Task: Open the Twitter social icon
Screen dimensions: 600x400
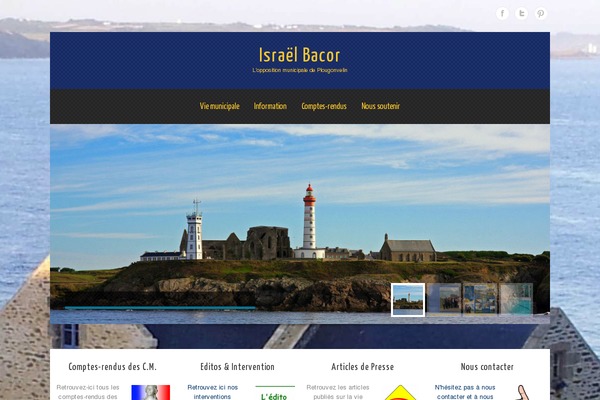Action: point(521,14)
